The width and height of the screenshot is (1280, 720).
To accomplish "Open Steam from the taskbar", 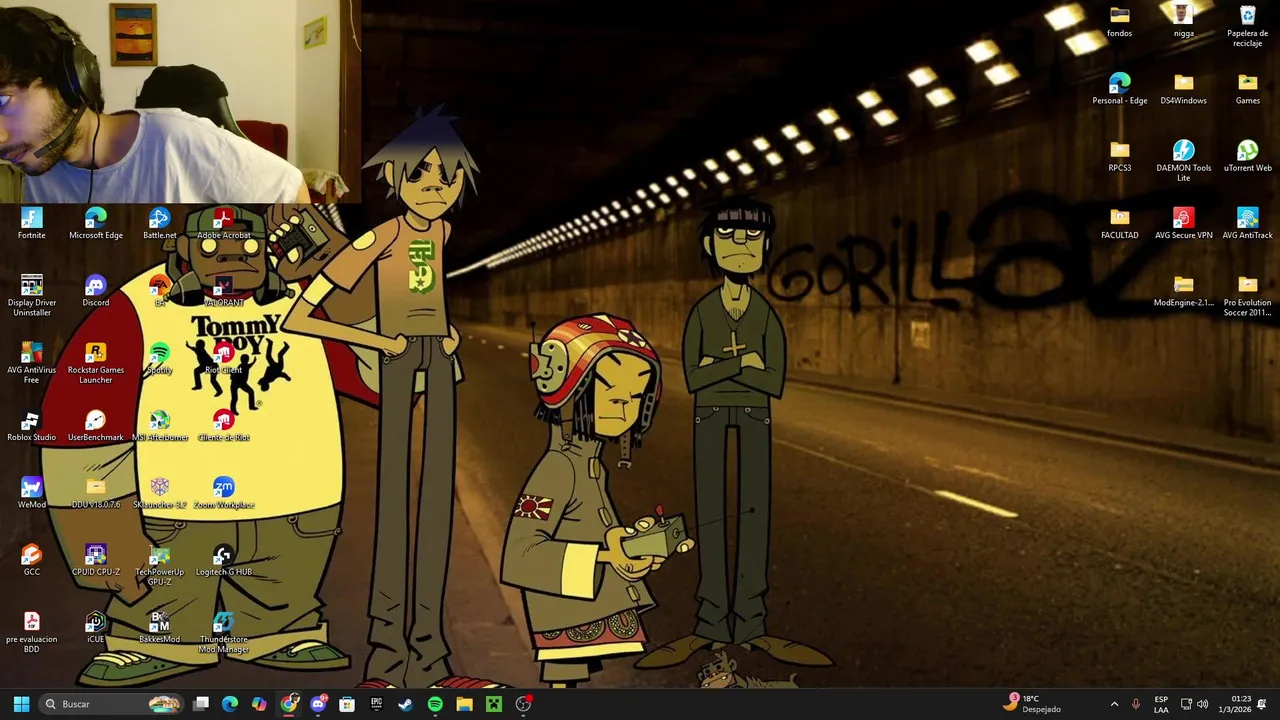I will [406, 704].
